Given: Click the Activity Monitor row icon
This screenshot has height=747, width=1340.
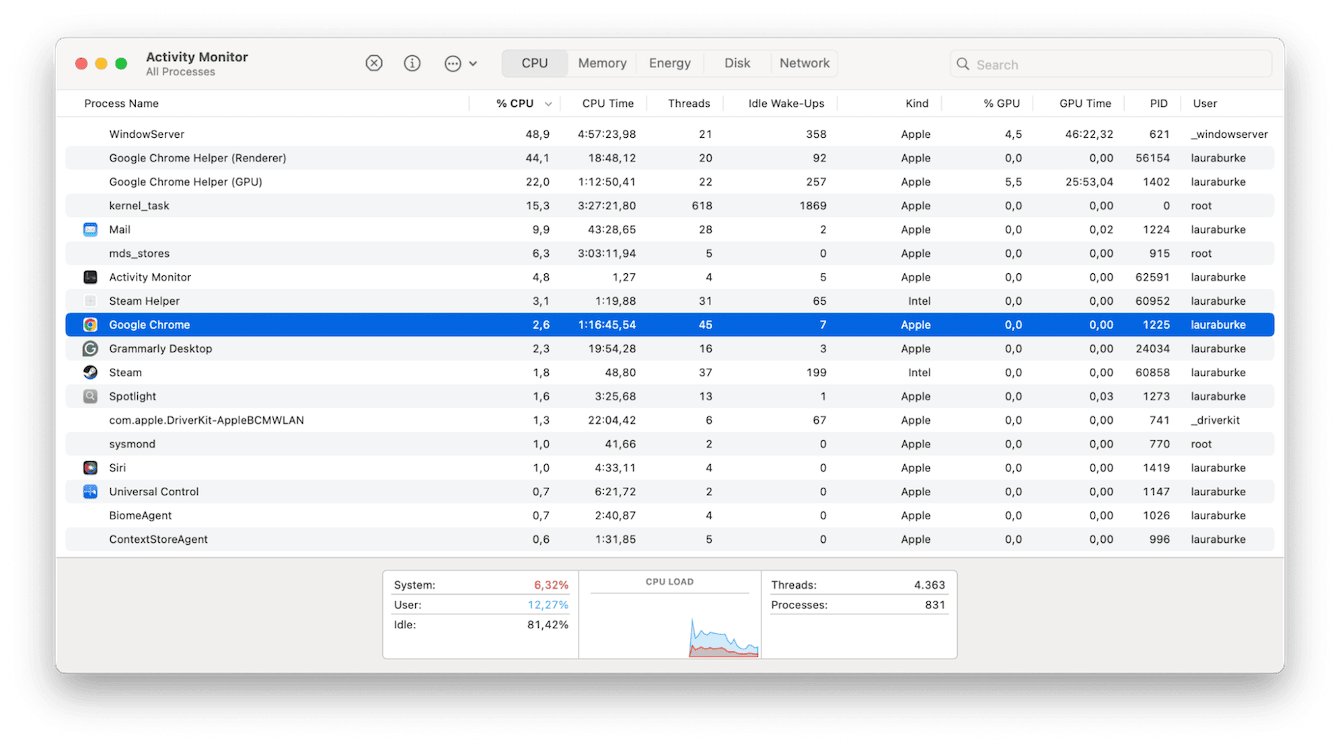Looking at the screenshot, I should tap(90, 278).
